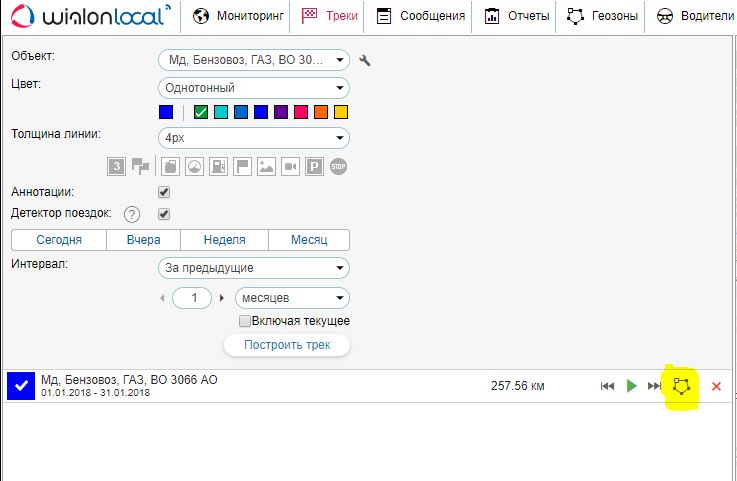Toggle the parking (P) marker icon
737x481 pixels.
[314, 166]
